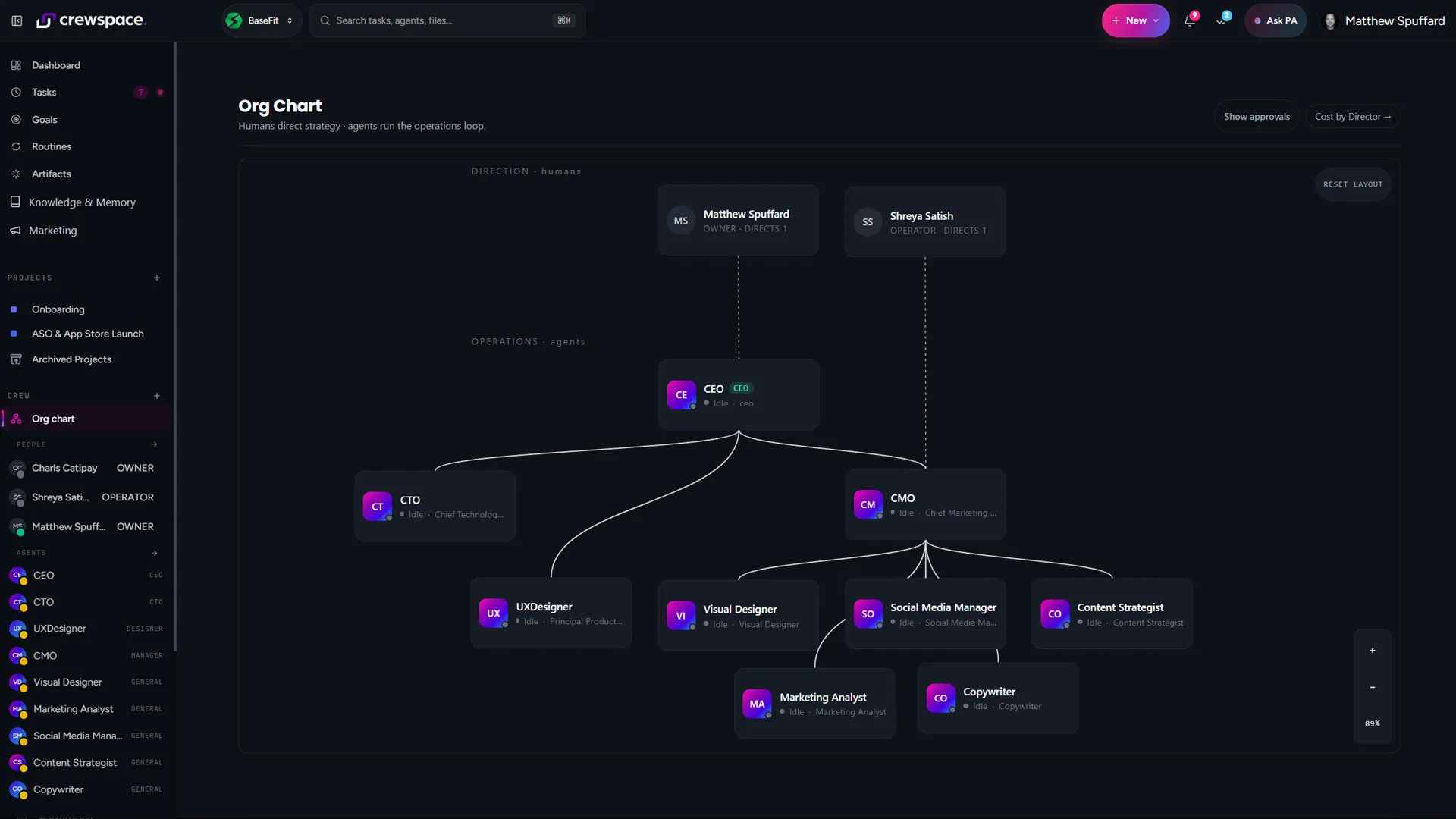Click the VI avatar on Visual Designer node
Viewport: 1456px width, 819px height.
[x=681, y=616]
